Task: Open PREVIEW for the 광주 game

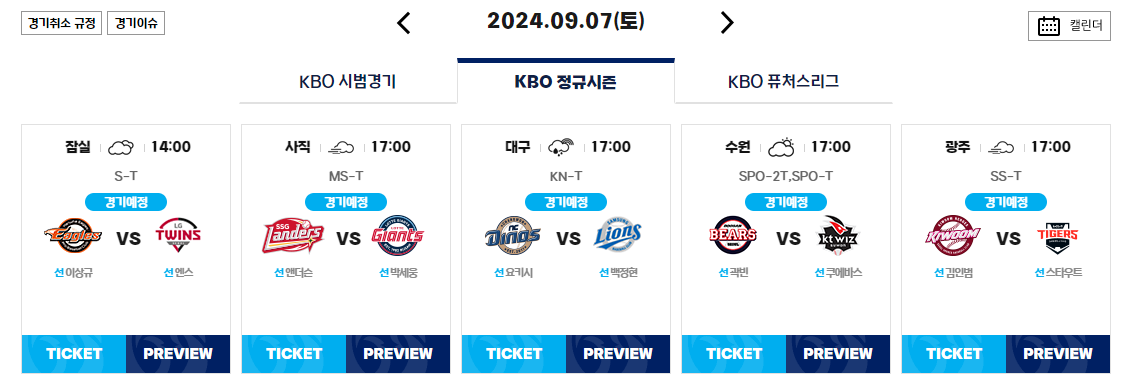Action: coord(1057,354)
